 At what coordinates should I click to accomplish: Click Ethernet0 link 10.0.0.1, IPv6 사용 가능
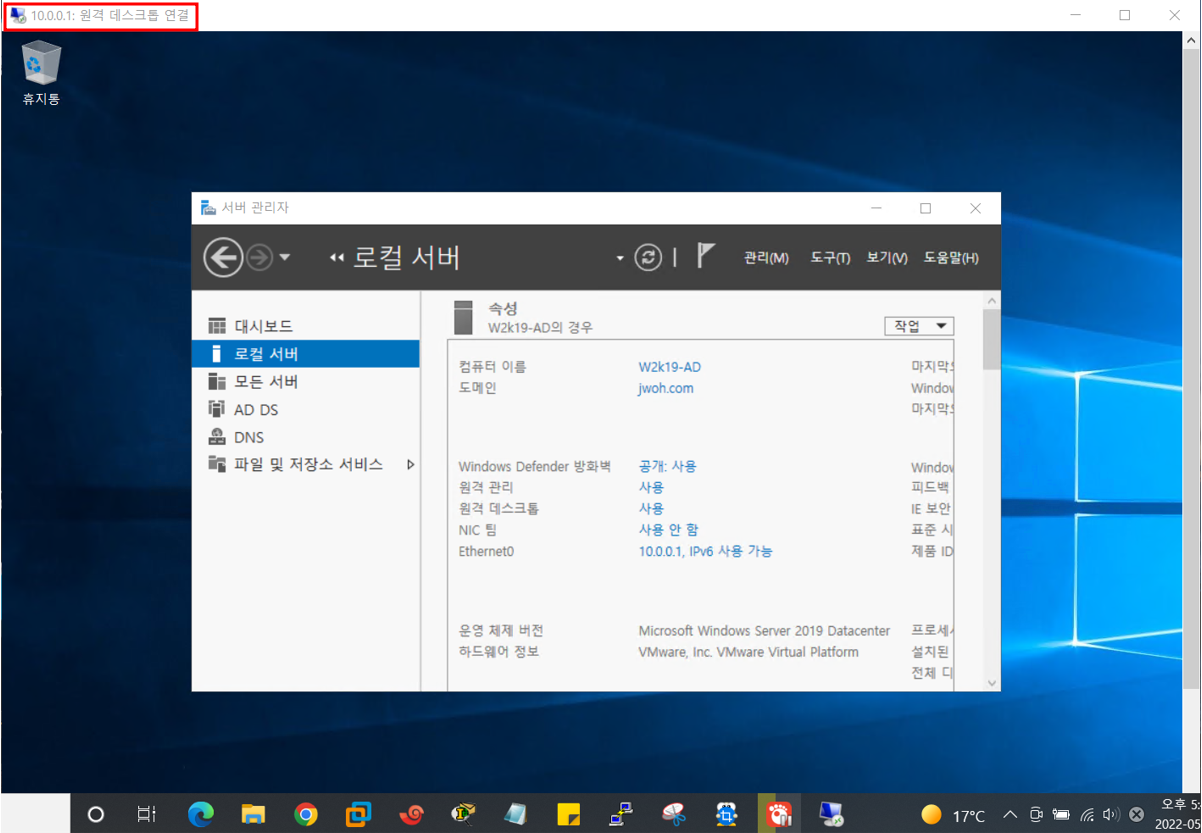point(705,551)
